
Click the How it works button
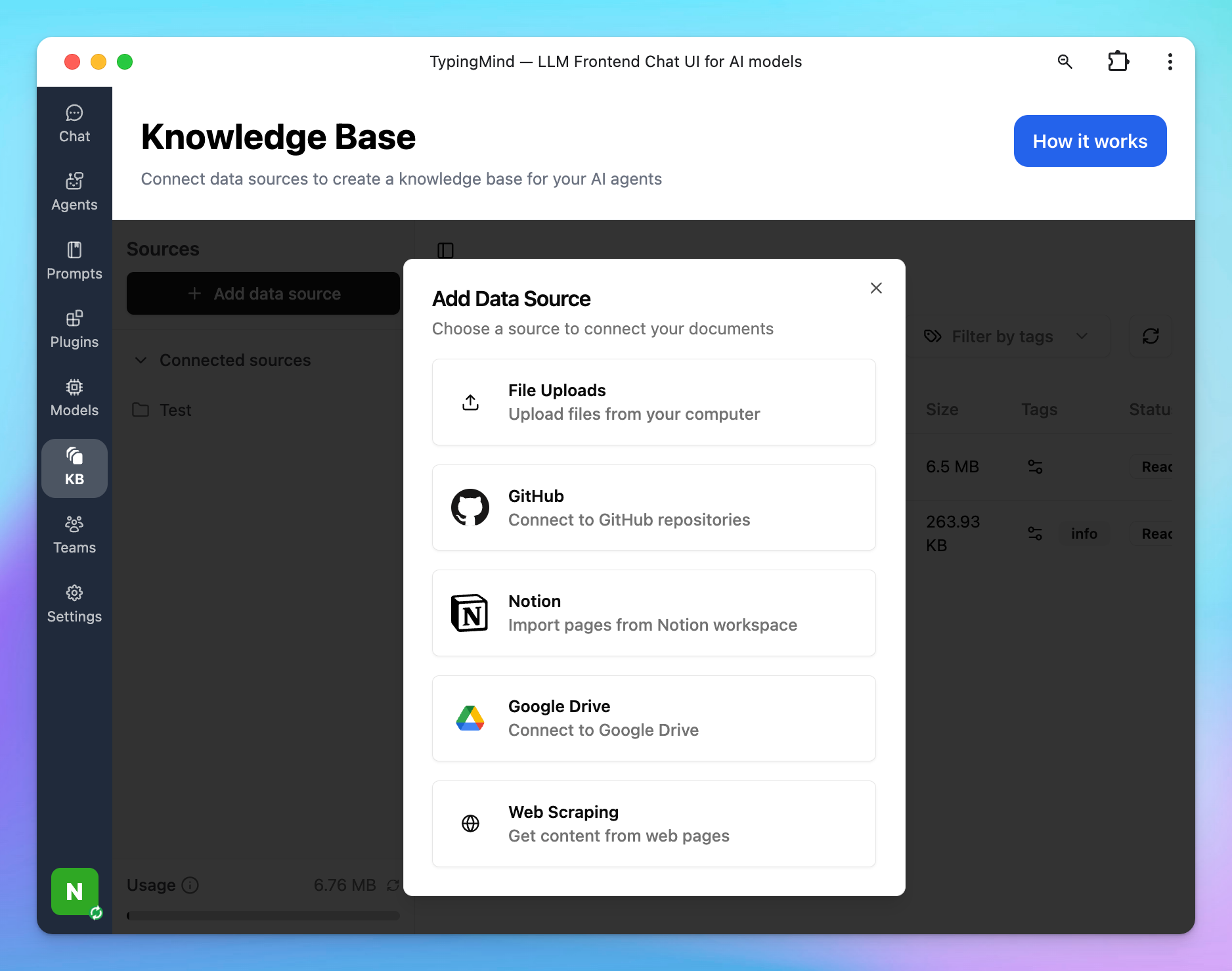click(x=1089, y=141)
